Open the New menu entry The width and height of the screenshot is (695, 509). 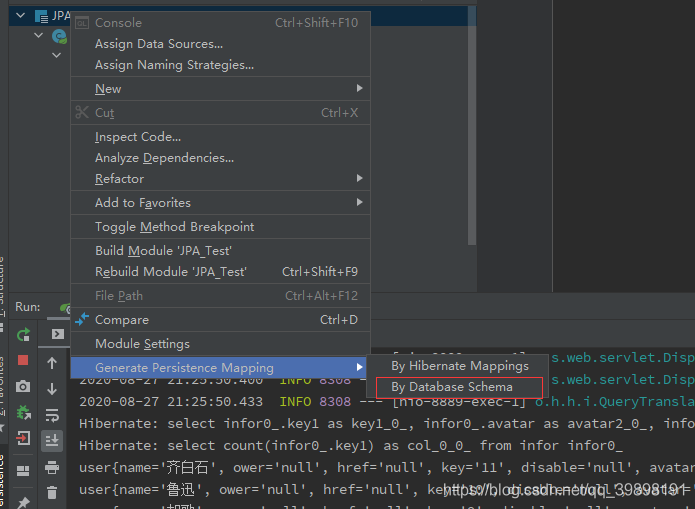[221, 89]
